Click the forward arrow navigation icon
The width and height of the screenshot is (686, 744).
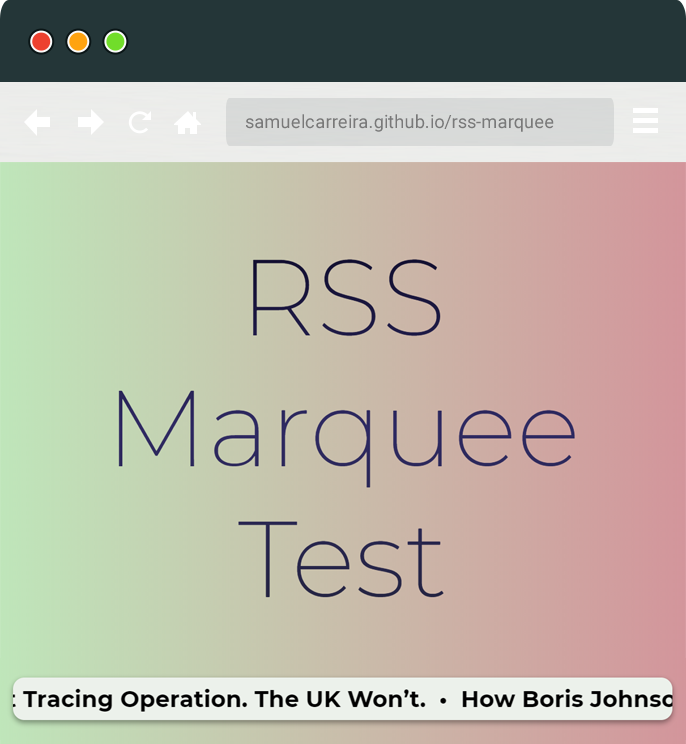[x=90, y=122]
